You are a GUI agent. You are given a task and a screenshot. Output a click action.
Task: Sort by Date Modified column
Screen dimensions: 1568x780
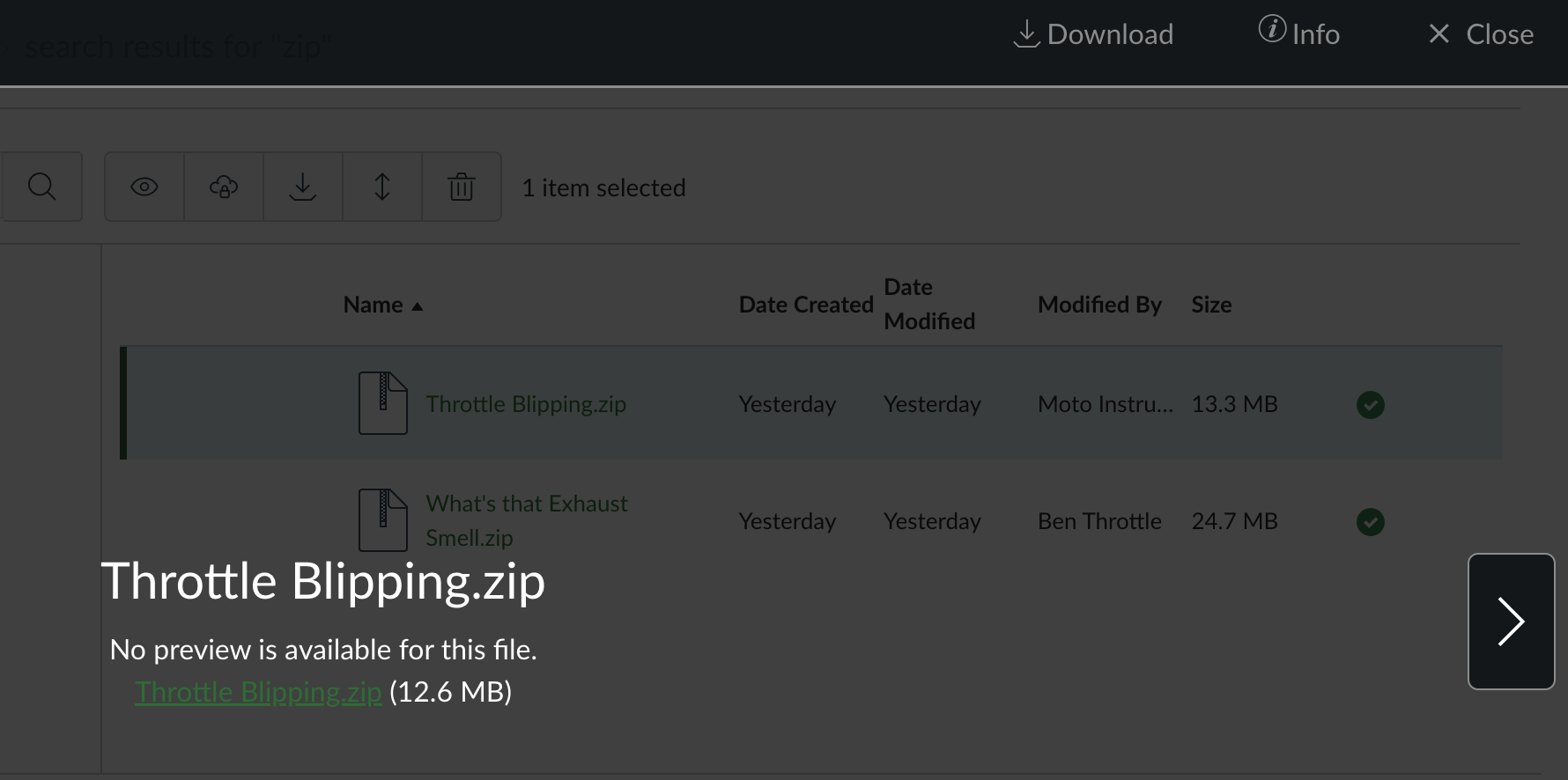pyautogui.click(x=928, y=305)
